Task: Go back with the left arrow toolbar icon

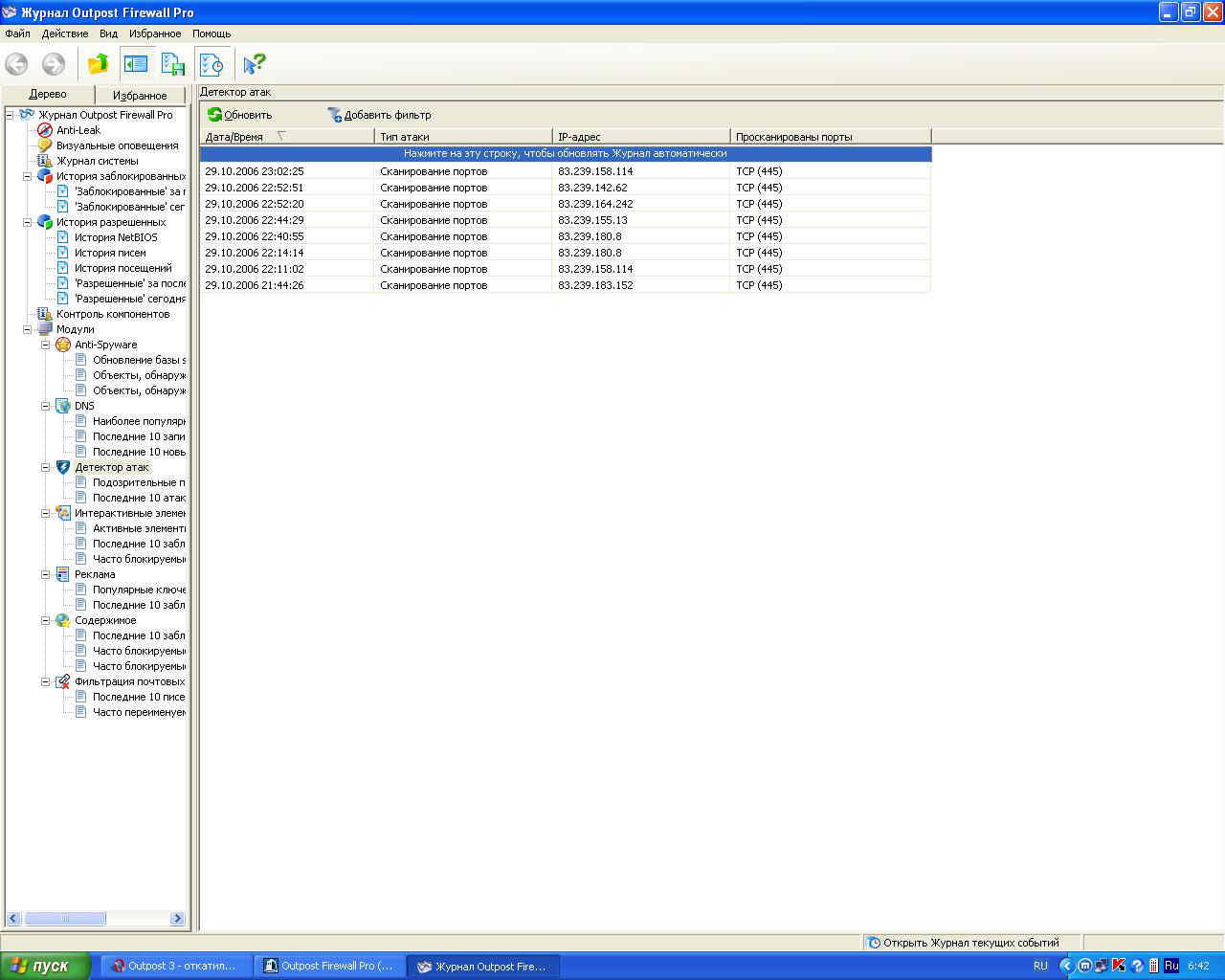Action: tap(16, 64)
